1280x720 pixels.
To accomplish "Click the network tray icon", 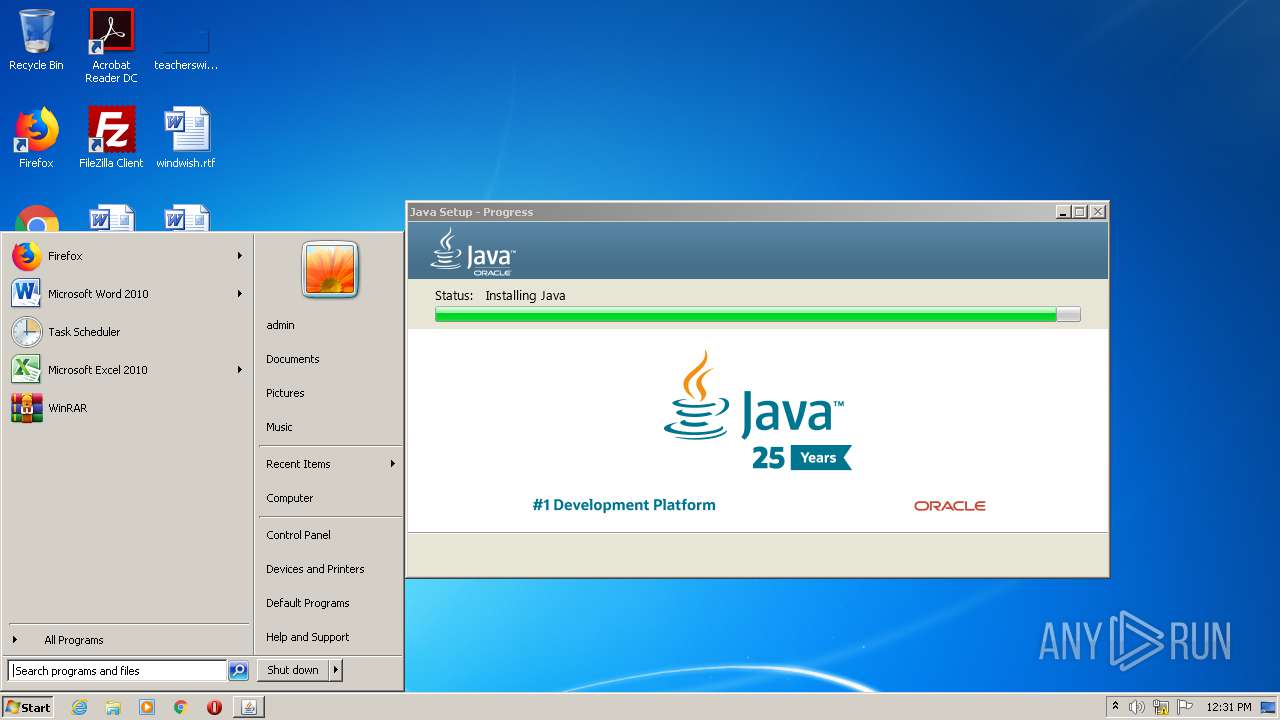I will 1161,707.
